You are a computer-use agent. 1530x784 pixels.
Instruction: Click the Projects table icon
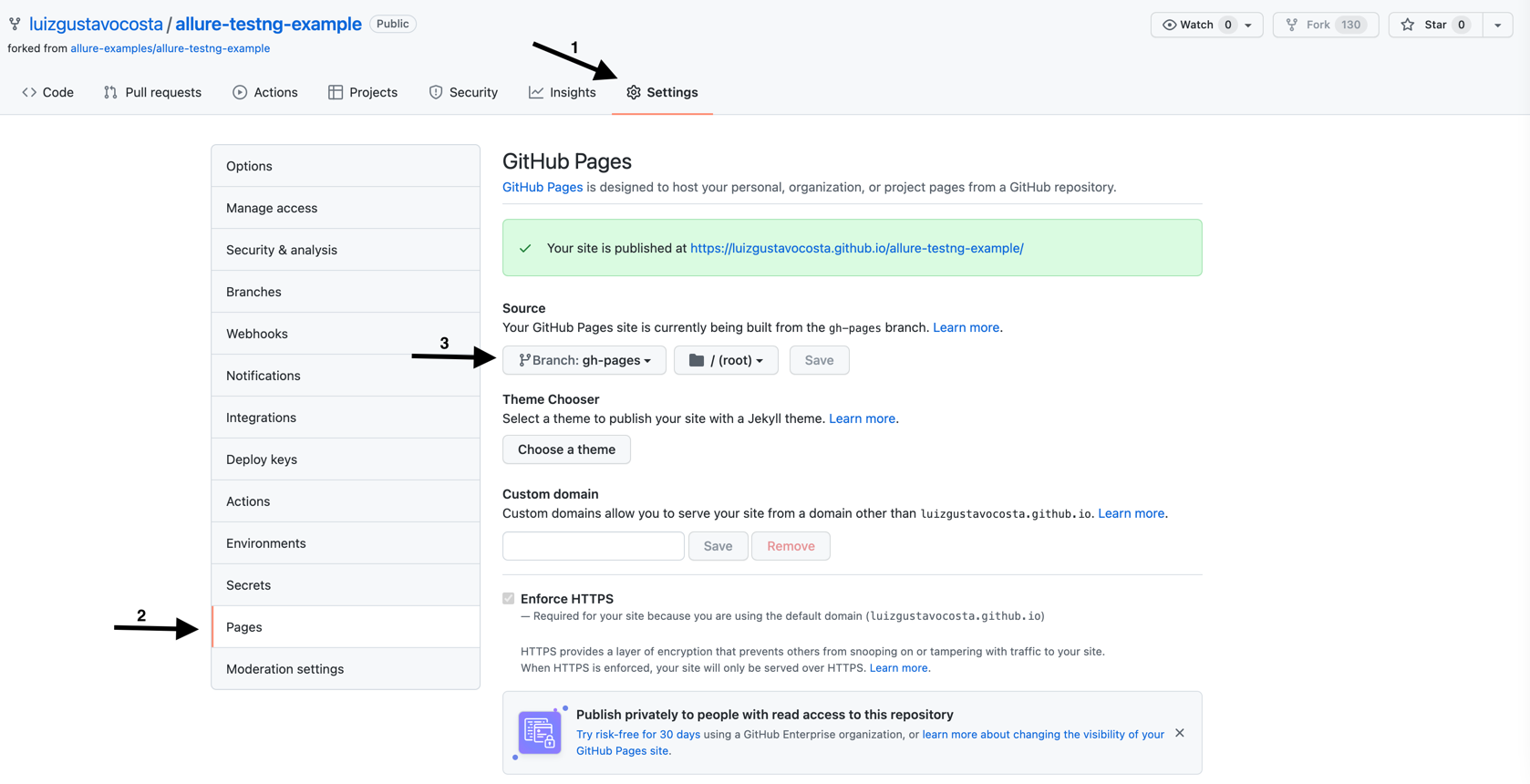336,92
